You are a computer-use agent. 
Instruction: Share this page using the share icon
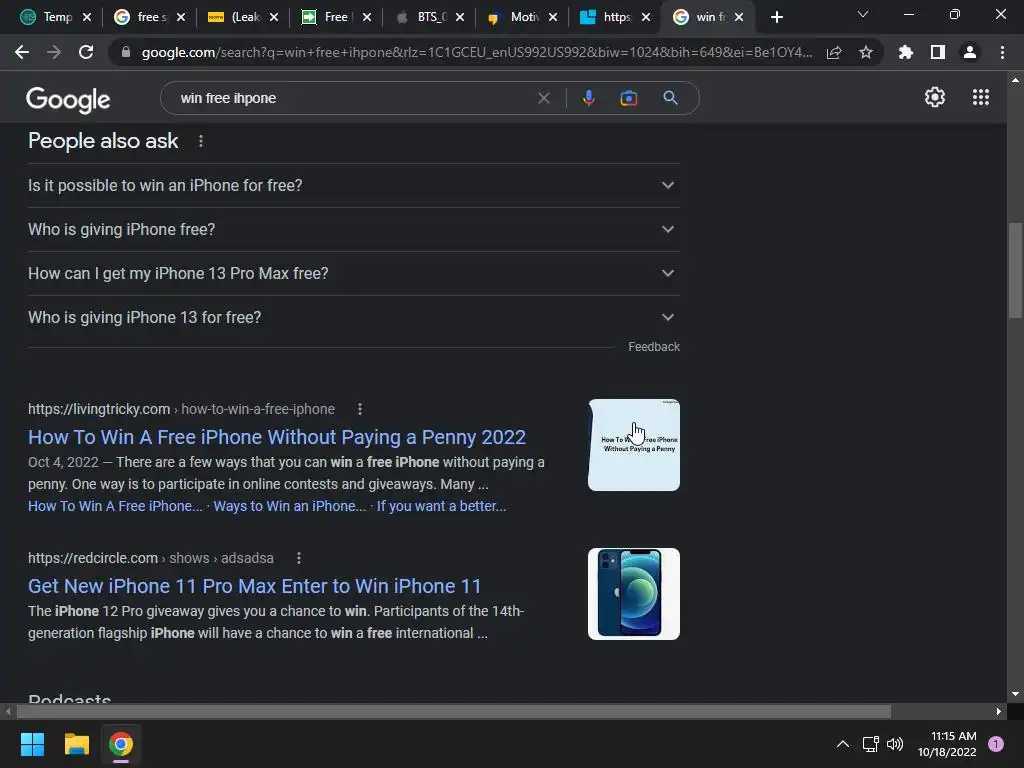(834, 52)
